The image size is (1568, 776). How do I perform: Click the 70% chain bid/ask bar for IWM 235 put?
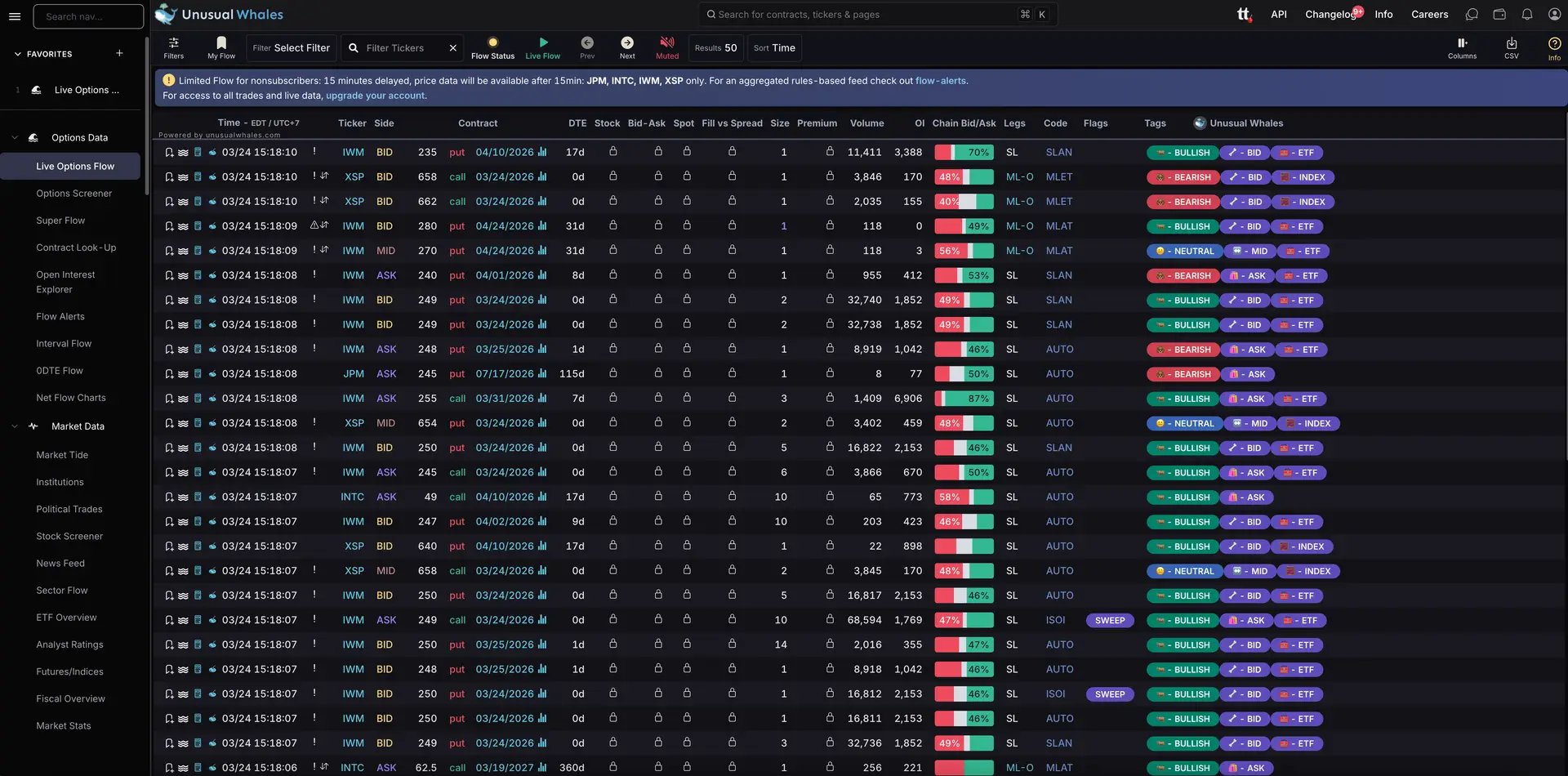tap(964, 153)
